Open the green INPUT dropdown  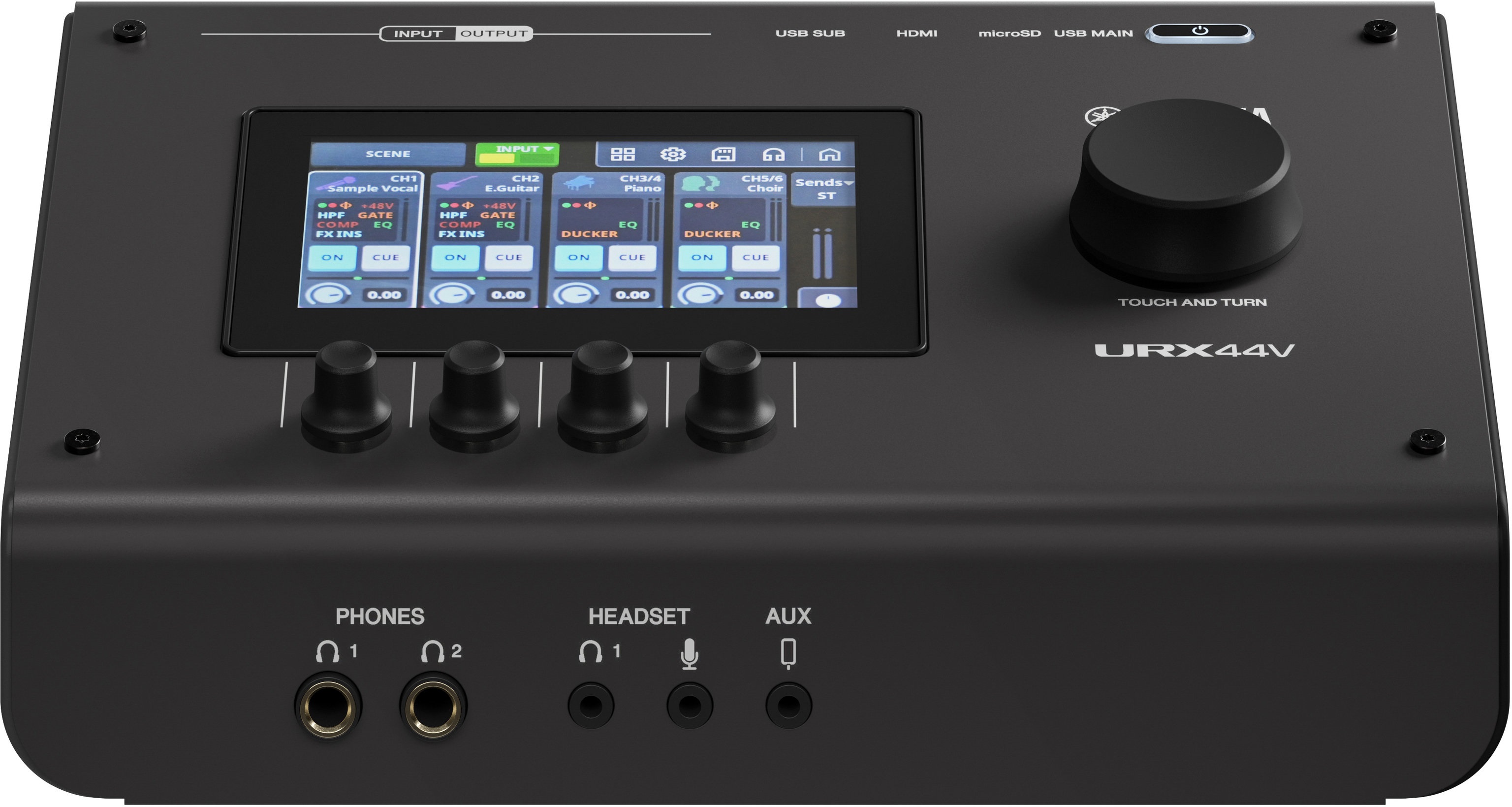(x=517, y=154)
